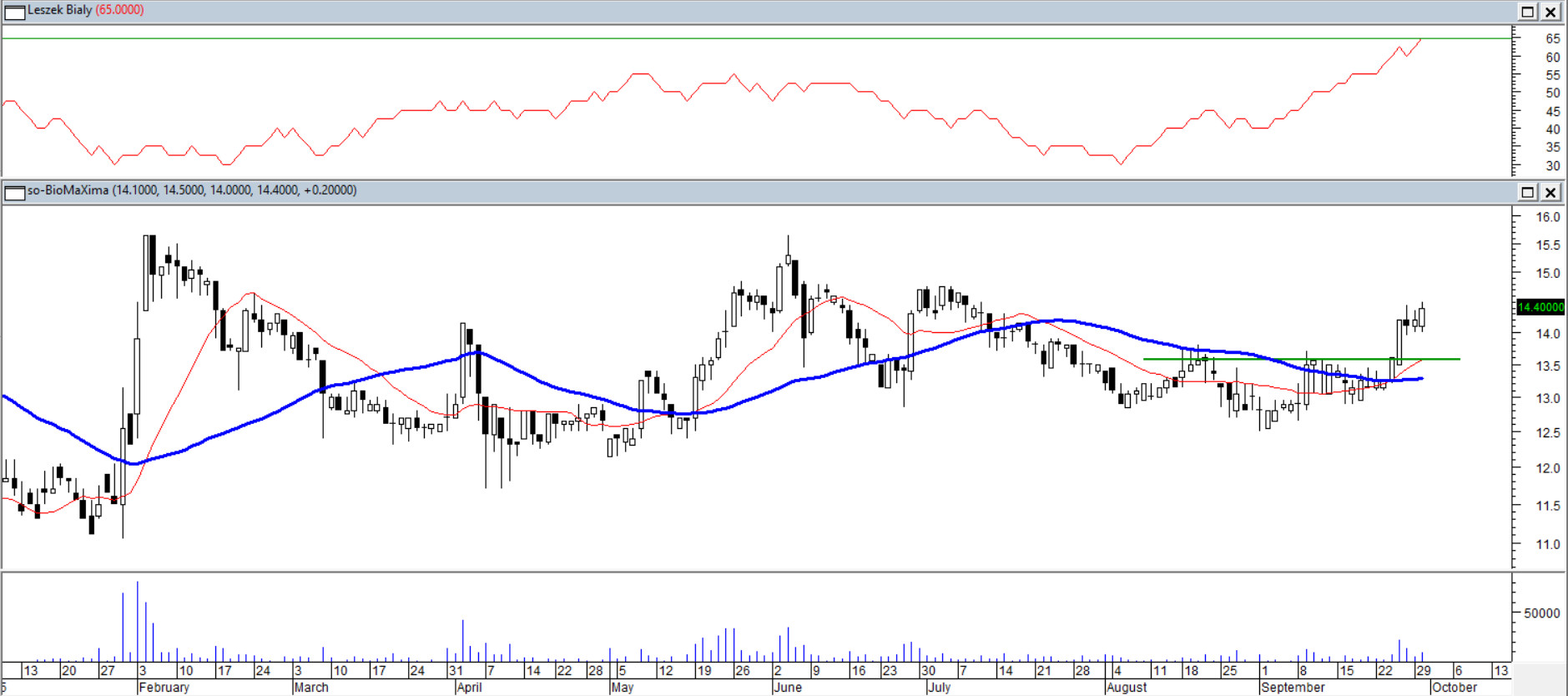
Task: Open the so-BioMaXima pane menu icon
Action: click(14, 193)
